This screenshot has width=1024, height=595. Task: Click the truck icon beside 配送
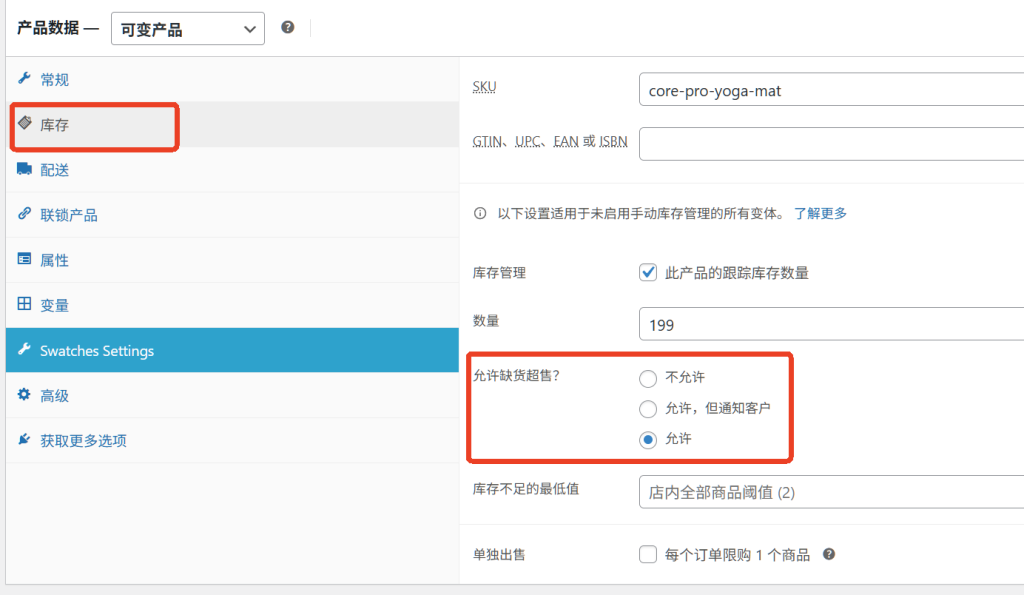(24, 169)
